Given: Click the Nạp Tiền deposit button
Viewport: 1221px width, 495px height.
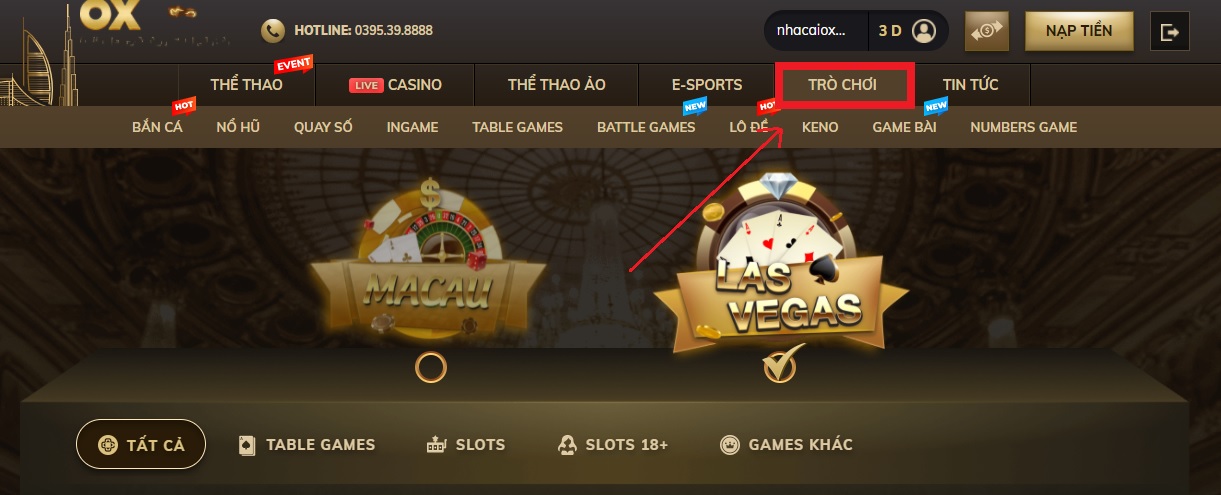Looking at the screenshot, I should click(1079, 31).
